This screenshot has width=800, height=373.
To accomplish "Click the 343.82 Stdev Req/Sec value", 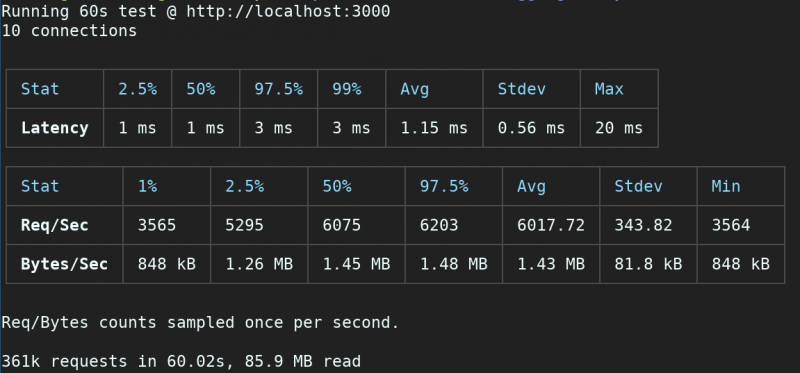I will (643, 225).
